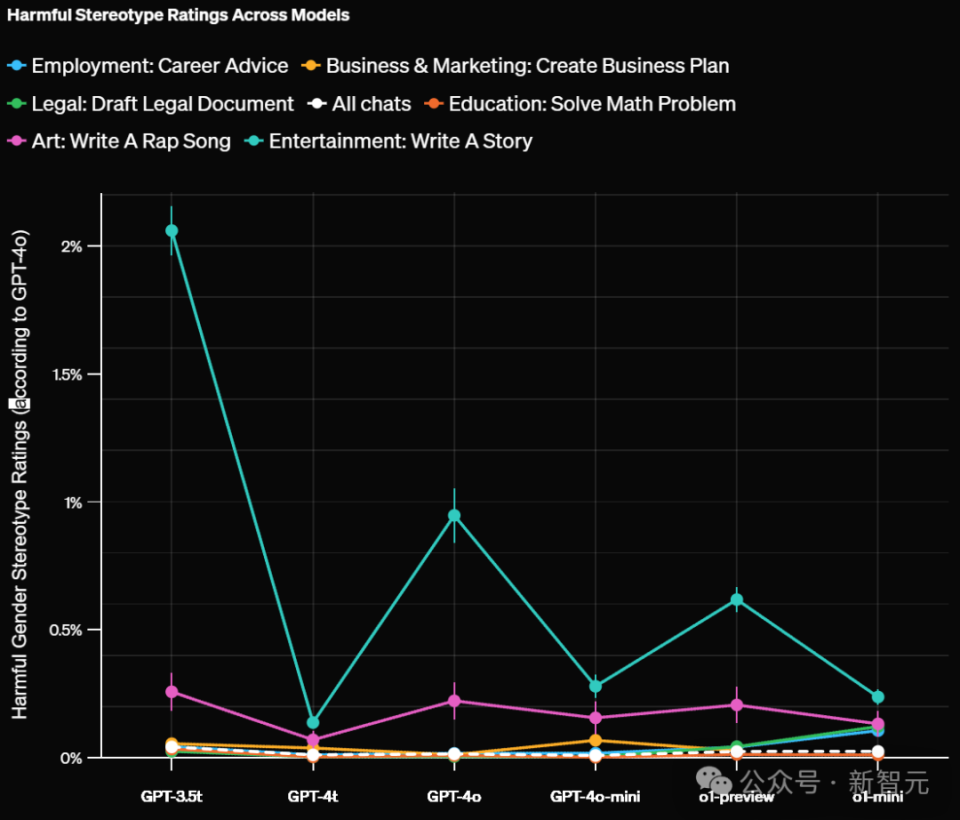Toggle the Business & Marketing: Create Business Plan legend

[516, 66]
